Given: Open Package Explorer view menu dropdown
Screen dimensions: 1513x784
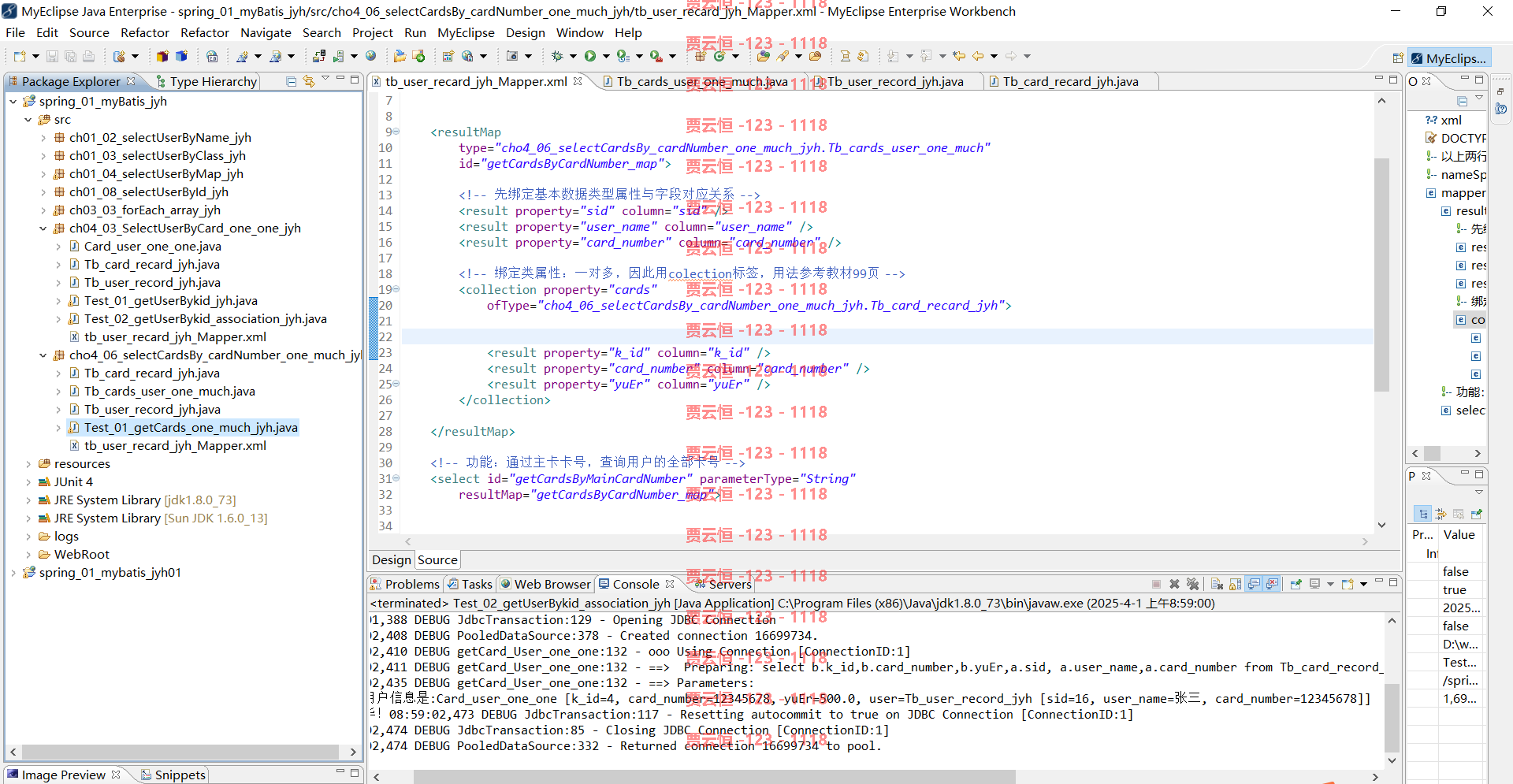Looking at the screenshot, I should pos(325,80).
